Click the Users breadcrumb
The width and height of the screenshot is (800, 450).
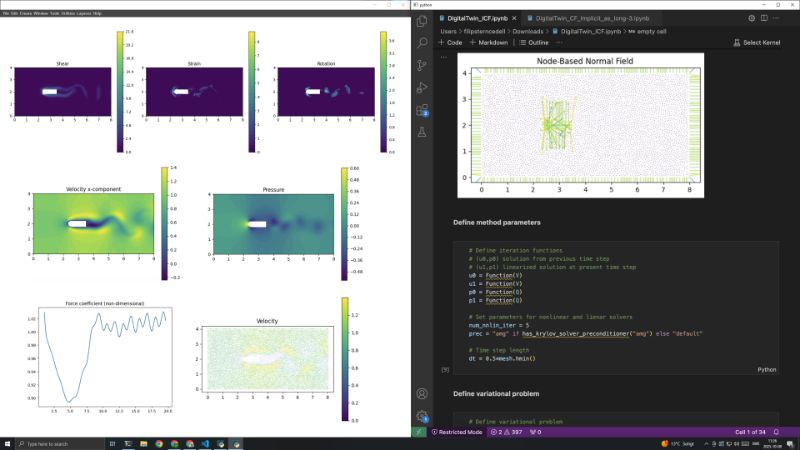click(448, 32)
